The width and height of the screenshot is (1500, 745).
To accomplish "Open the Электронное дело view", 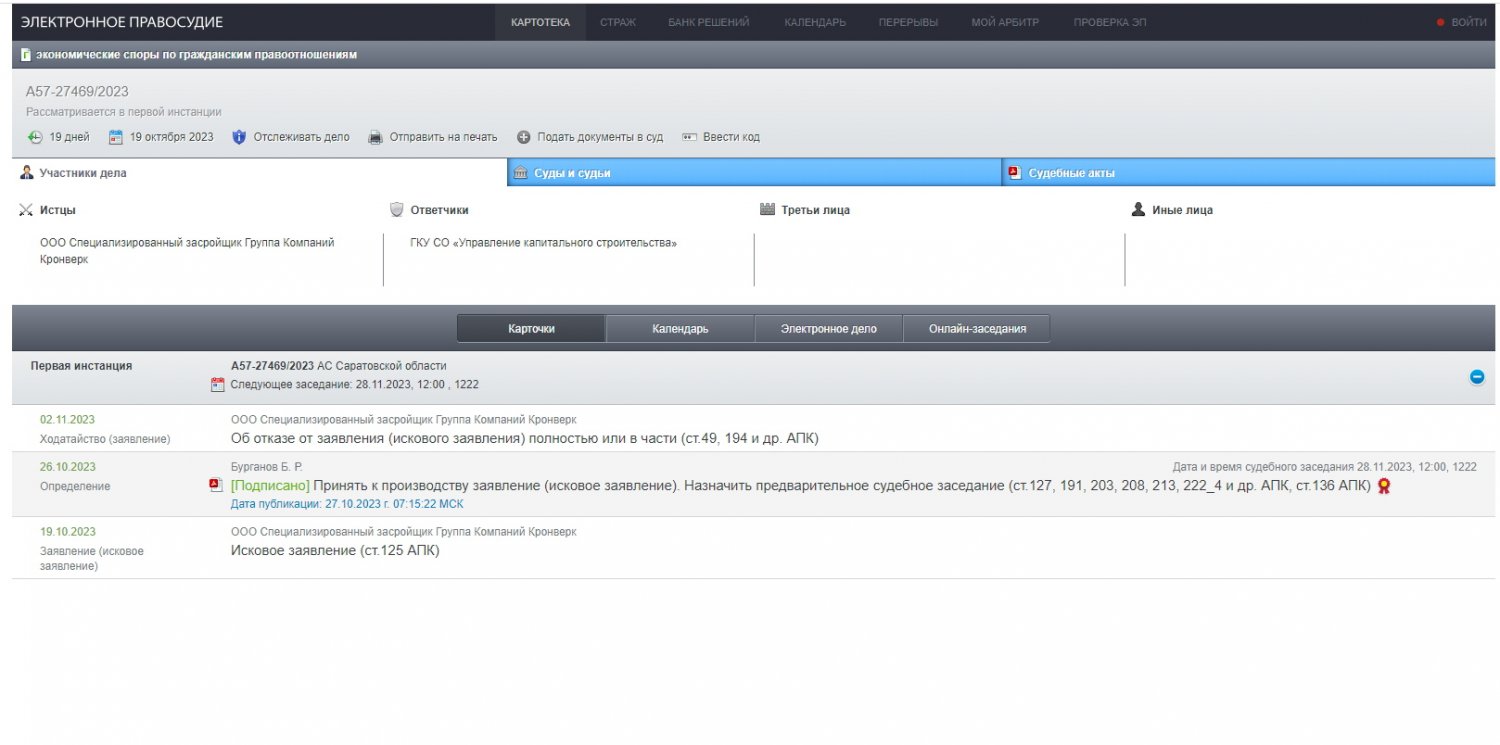I will point(828,329).
